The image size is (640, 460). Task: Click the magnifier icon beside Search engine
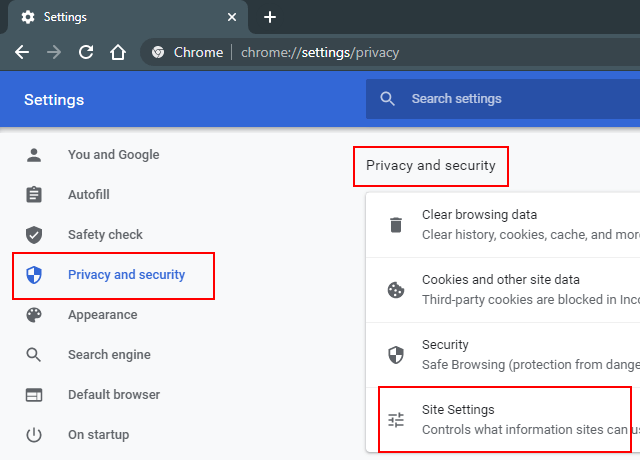coord(34,355)
